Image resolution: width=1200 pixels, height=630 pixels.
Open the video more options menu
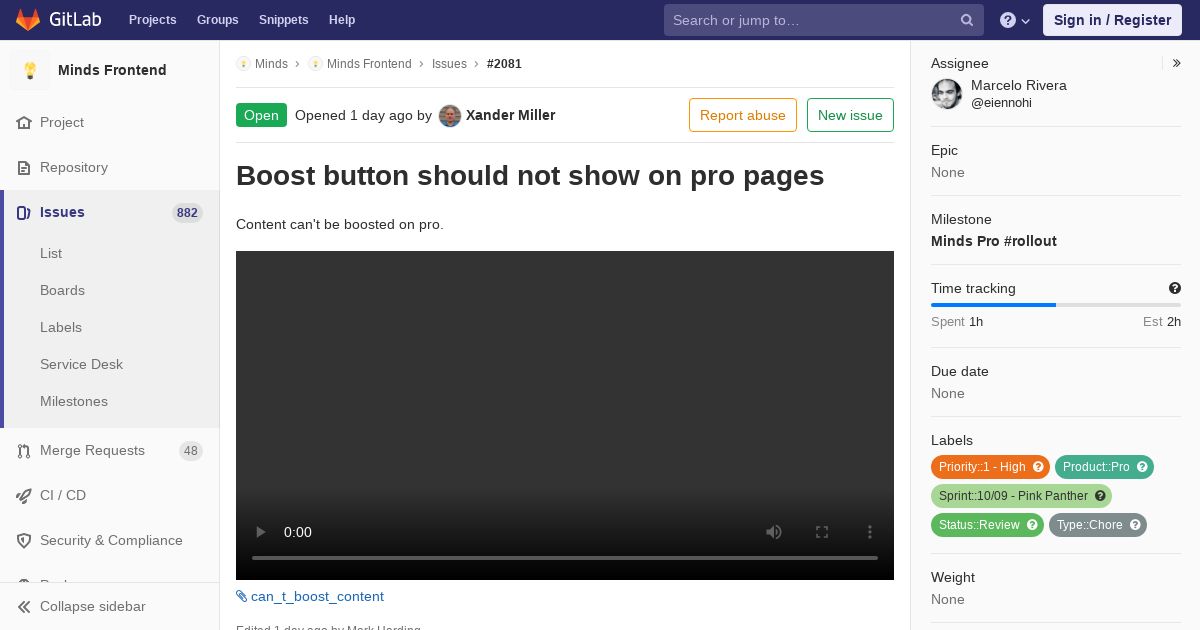pos(870,532)
